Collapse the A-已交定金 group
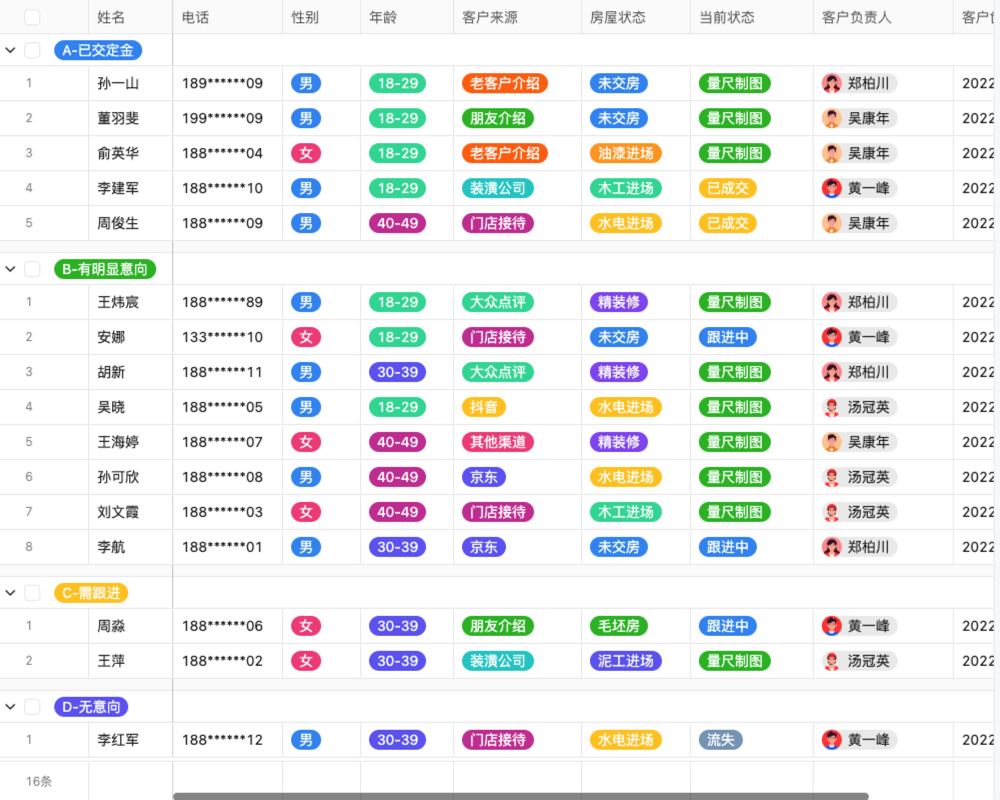1000x800 pixels. coord(11,49)
